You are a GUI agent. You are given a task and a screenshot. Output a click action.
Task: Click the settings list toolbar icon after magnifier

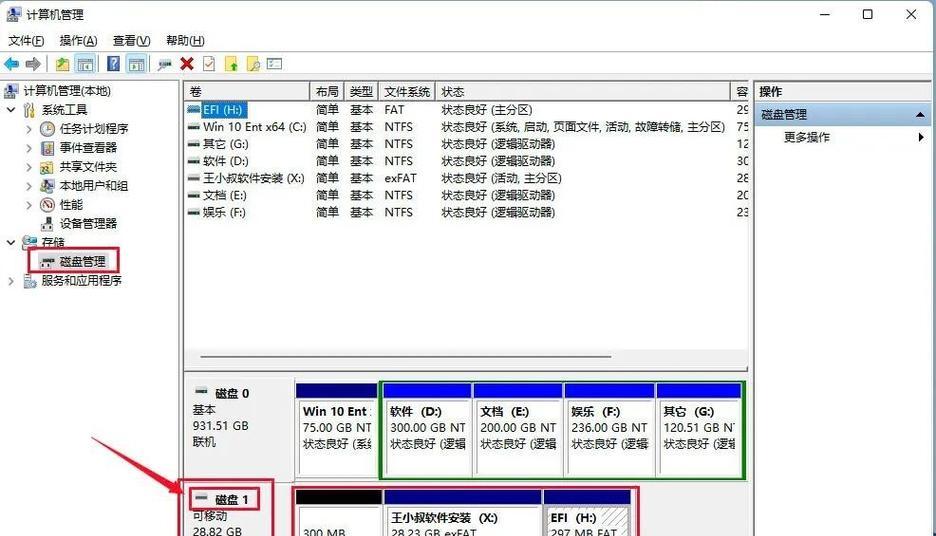click(275, 63)
